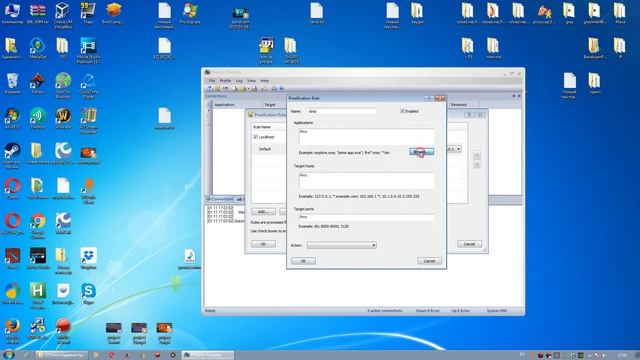640x360 pixels.
Task: Open the Log menu in Proxifier
Action: tap(239, 81)
